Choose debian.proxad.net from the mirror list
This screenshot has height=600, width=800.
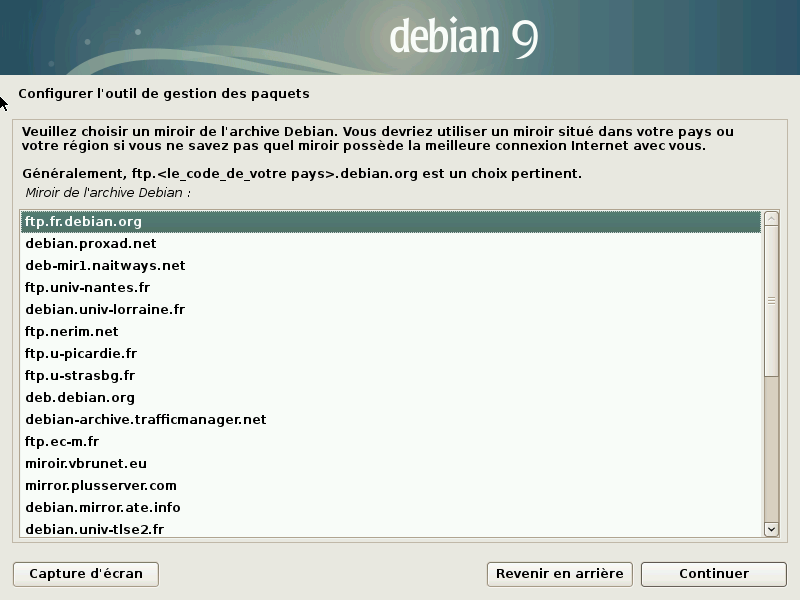tap(90, 244)
